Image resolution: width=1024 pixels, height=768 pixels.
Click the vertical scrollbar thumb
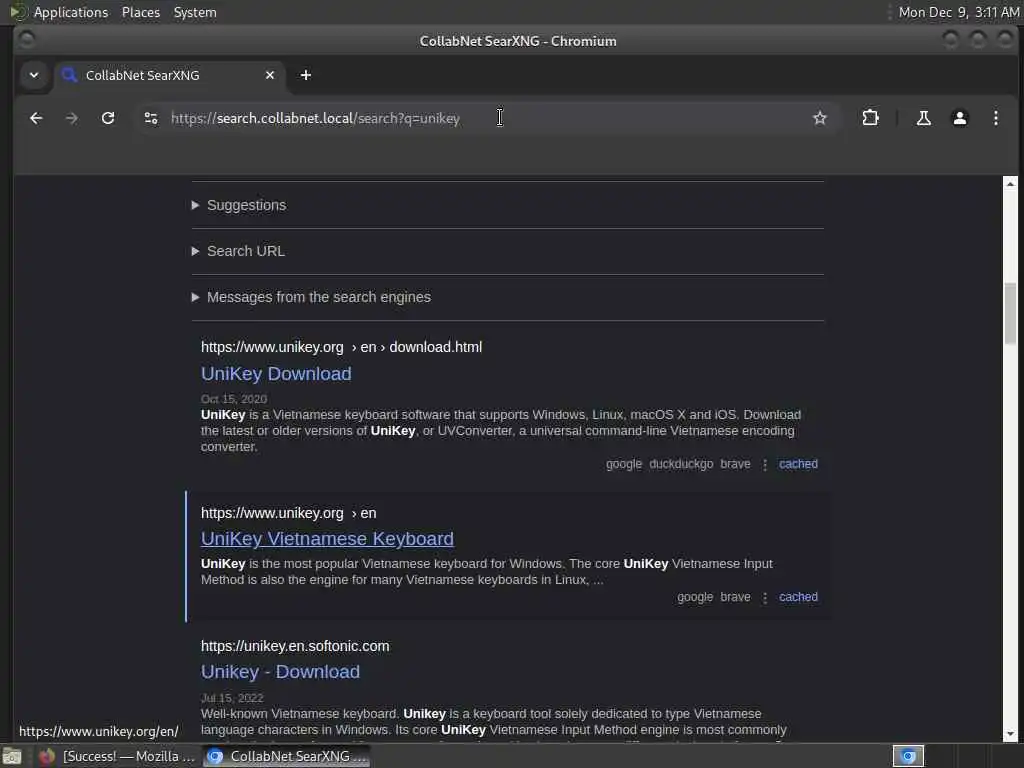pyautogui.click(x=1010, y=313)
